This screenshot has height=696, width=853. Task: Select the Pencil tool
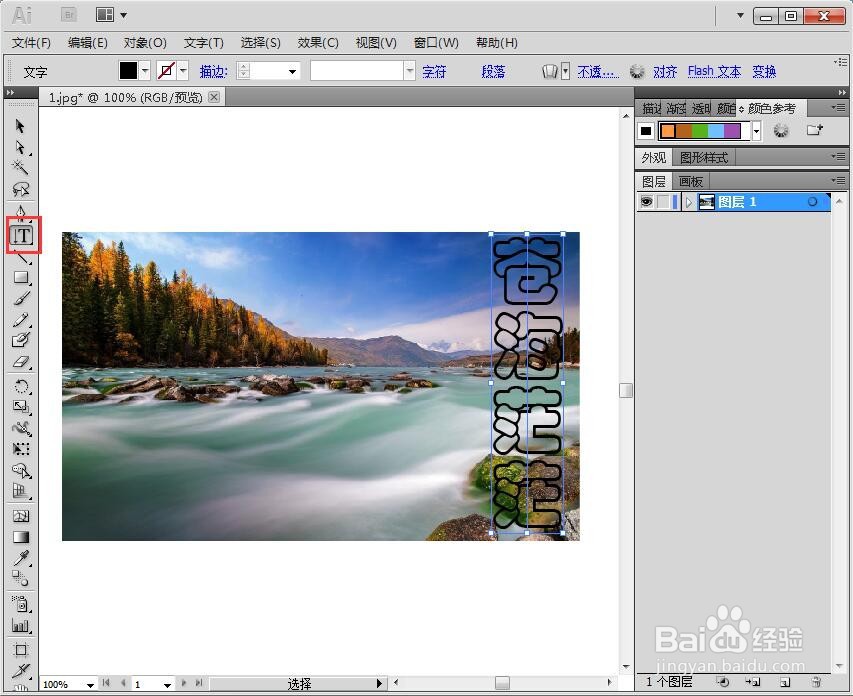click(21, 319)
